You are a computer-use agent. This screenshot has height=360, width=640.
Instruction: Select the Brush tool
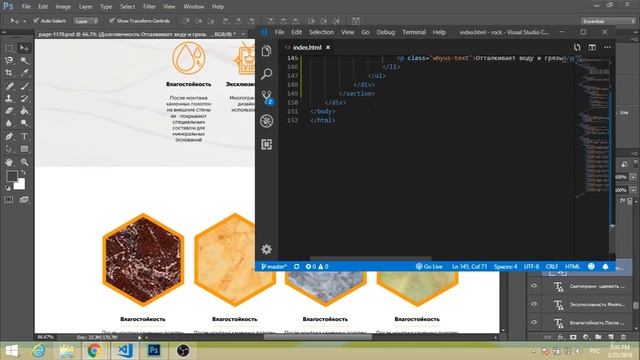pos(24,86)
